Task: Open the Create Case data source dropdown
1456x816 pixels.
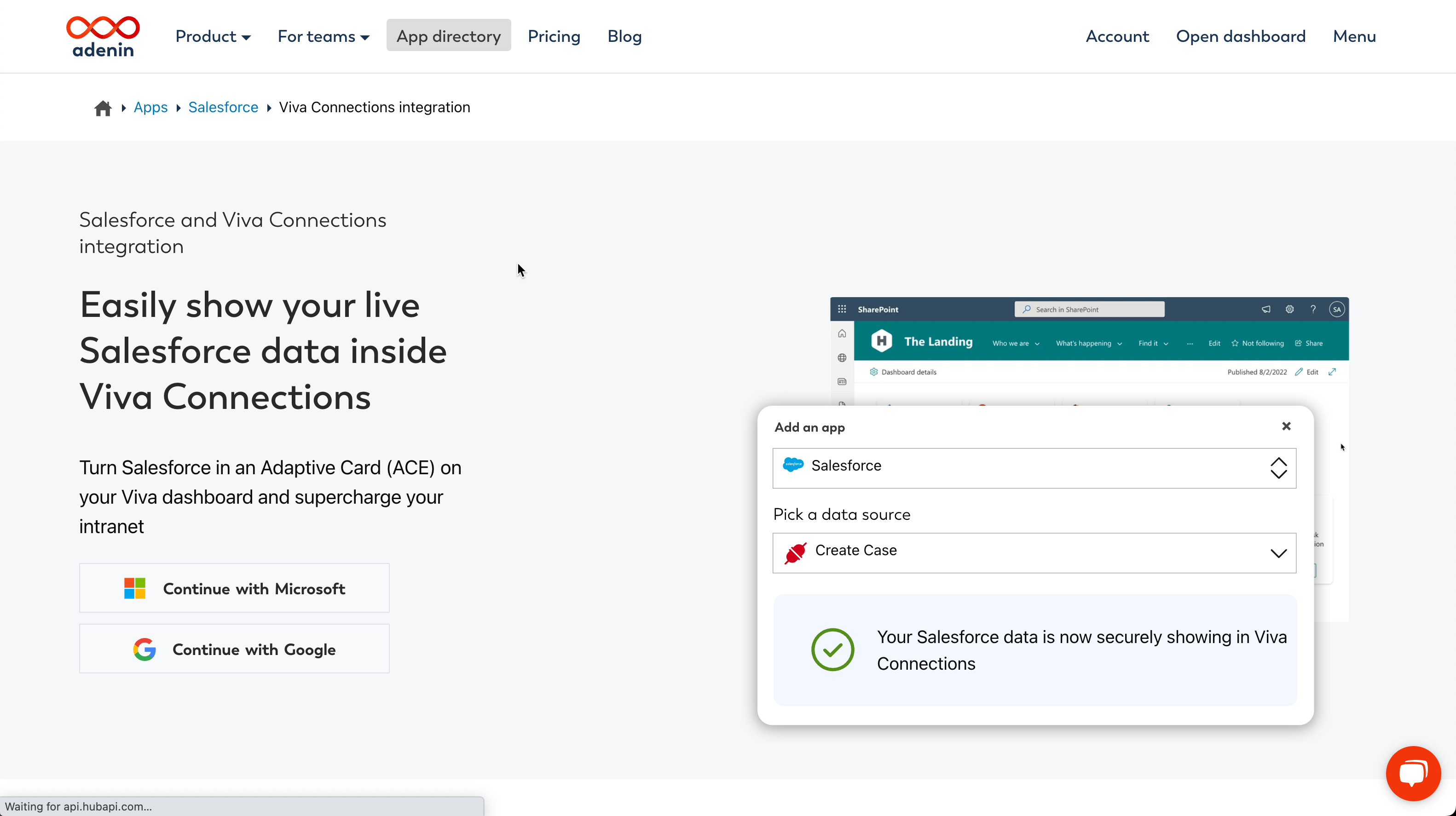Action: [1034, 553]
